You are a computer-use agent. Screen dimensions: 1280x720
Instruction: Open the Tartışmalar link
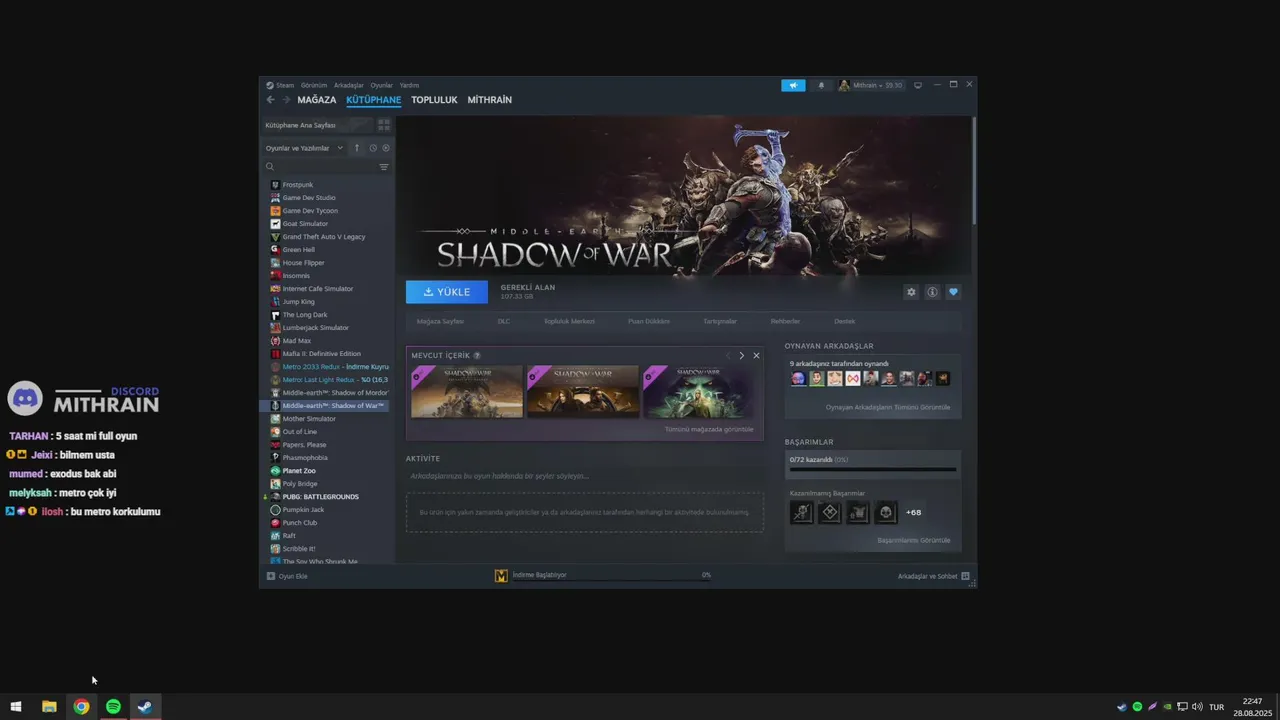tap(720, 321)
